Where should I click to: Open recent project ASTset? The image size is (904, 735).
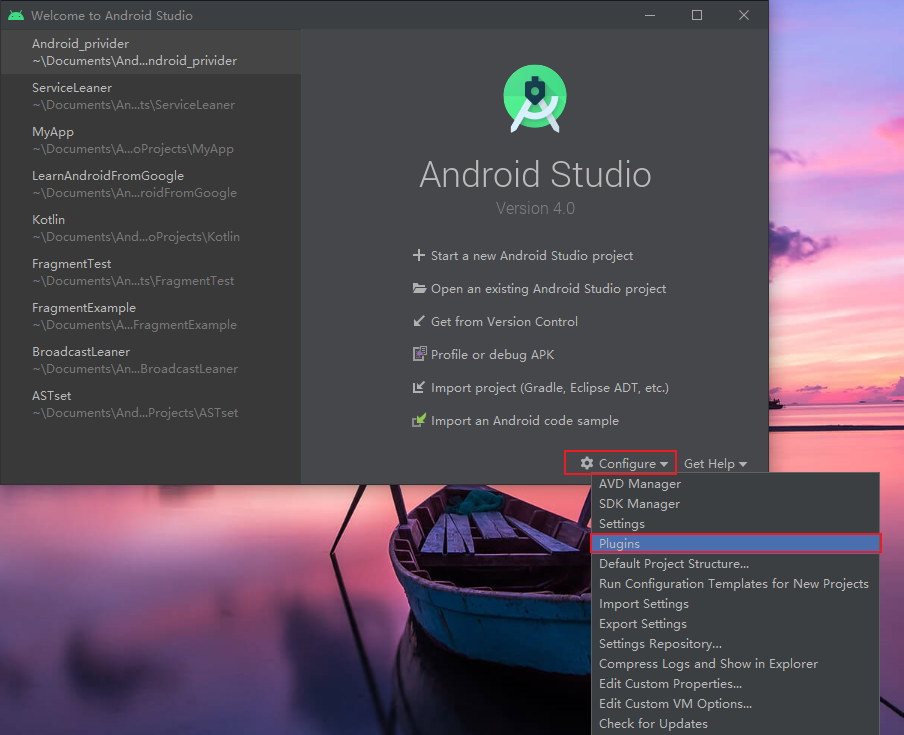[x=150, y=404]
